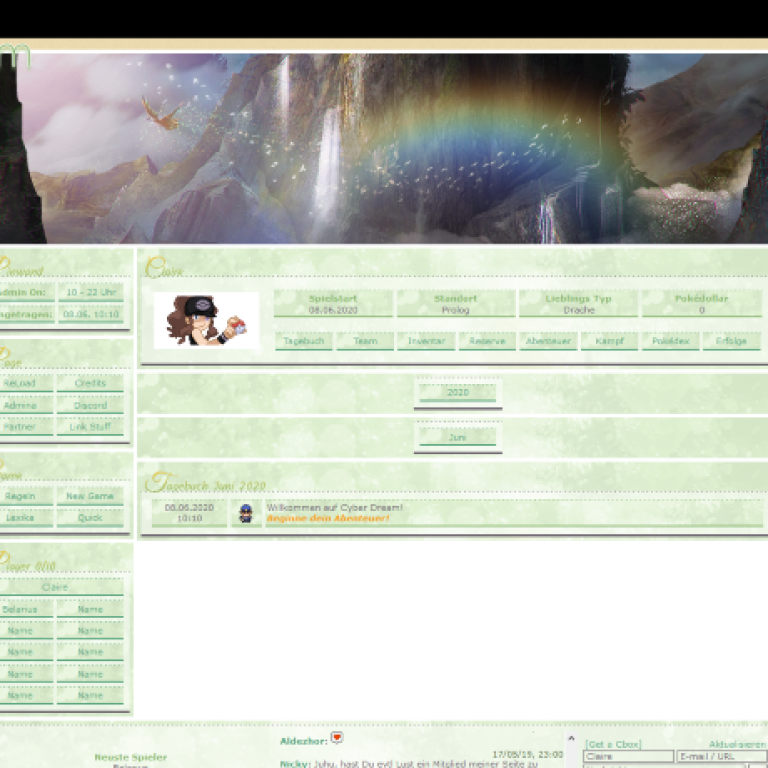The image size is (768, 768).
Task: Switch to the Team tab
Action: click(364, 341)
